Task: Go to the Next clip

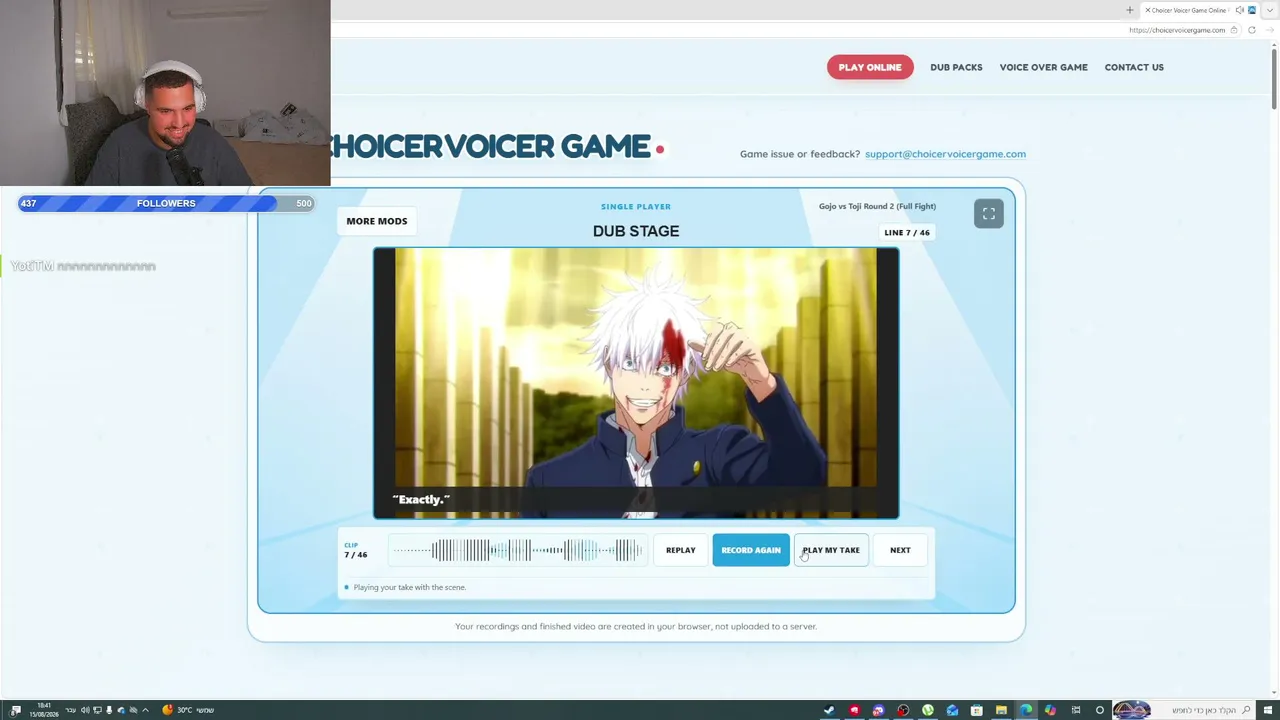Action: click(900, 550)
